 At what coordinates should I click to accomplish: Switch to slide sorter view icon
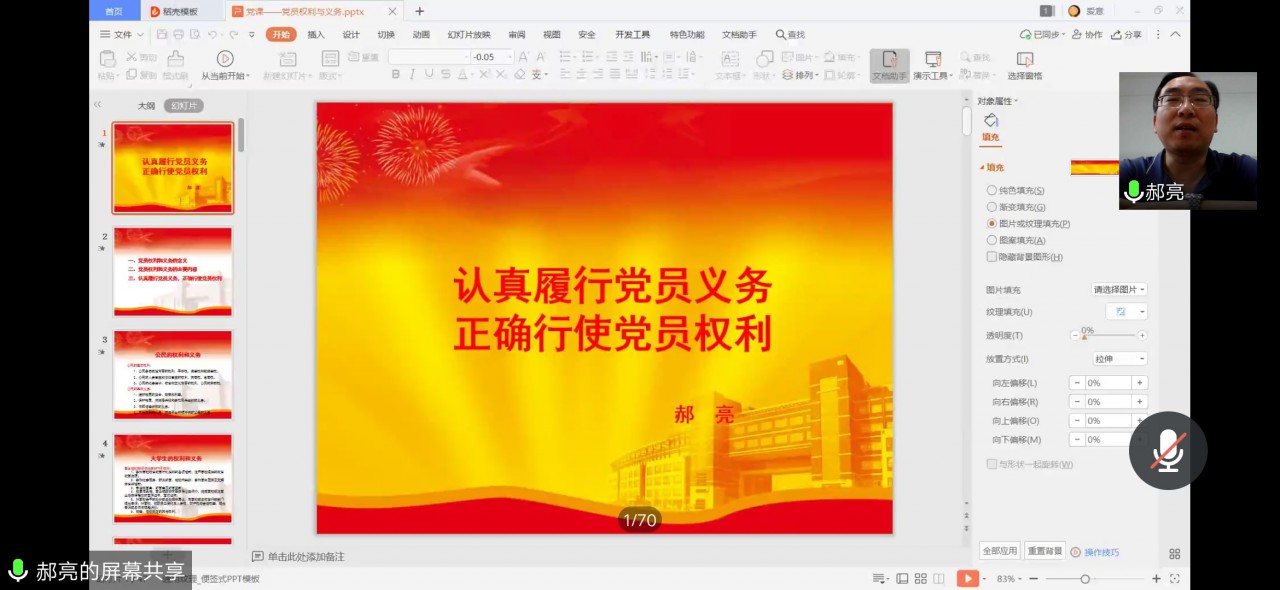pos(920,578)
